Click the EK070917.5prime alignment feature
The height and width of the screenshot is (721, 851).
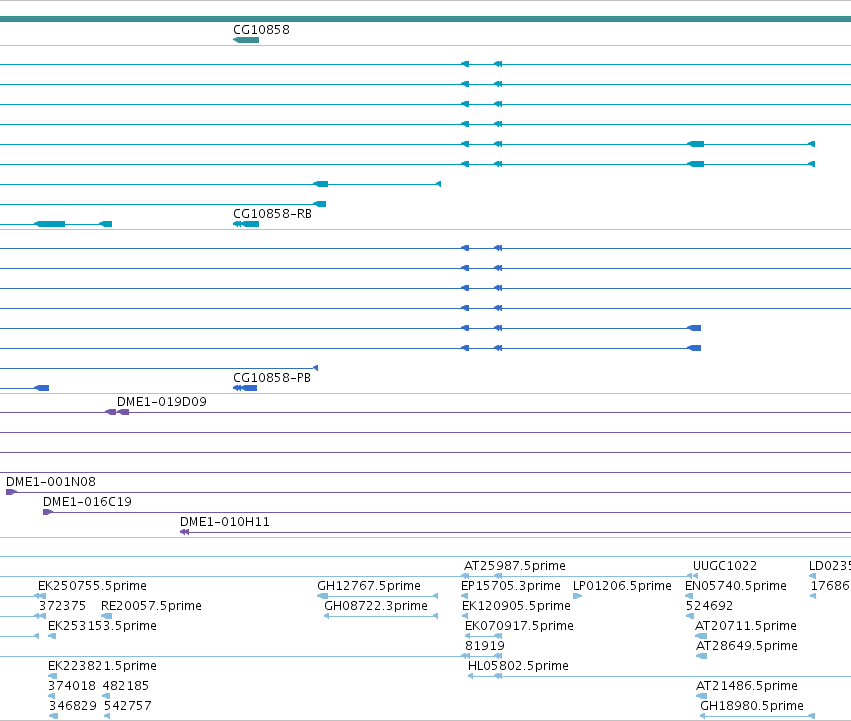point(484,636)
